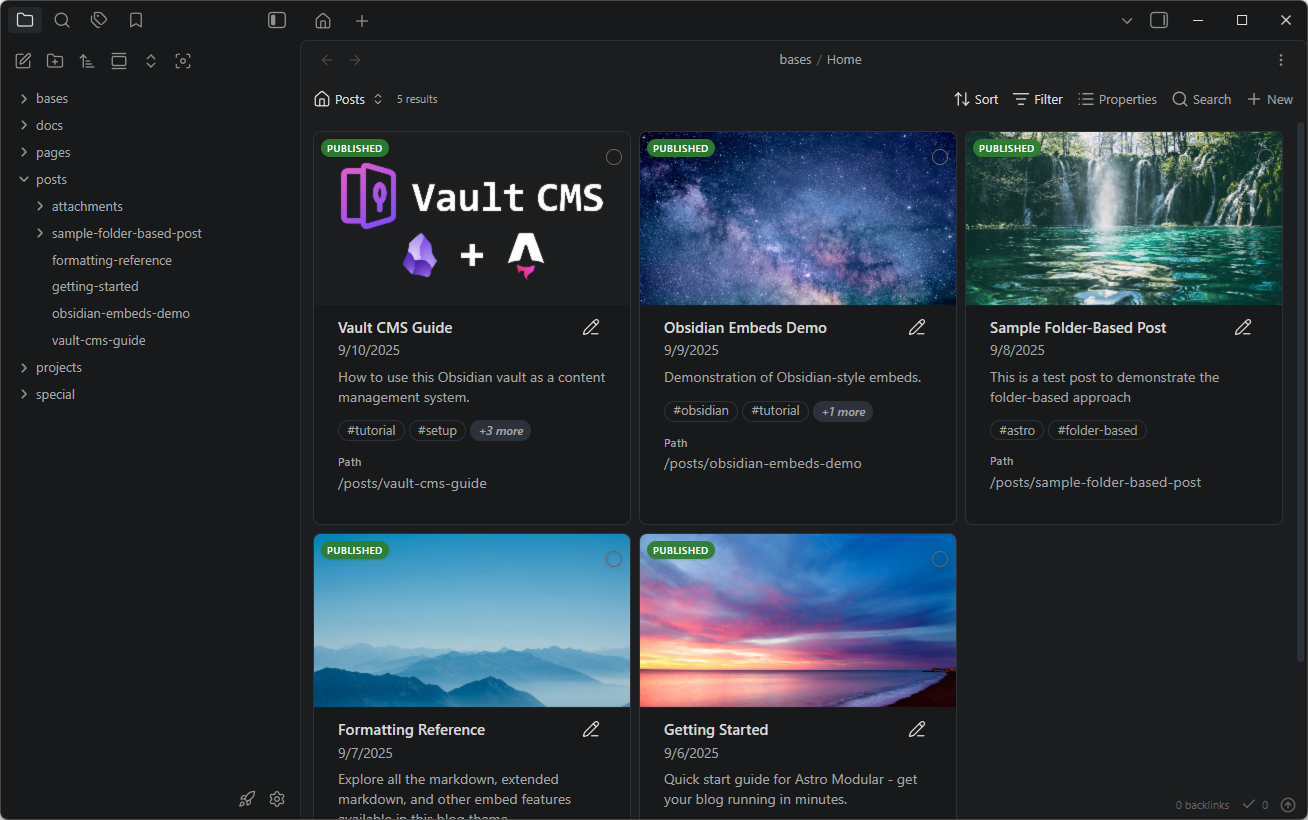Open the bookmarks pane

pyautogui.click(x=135, y=20)
